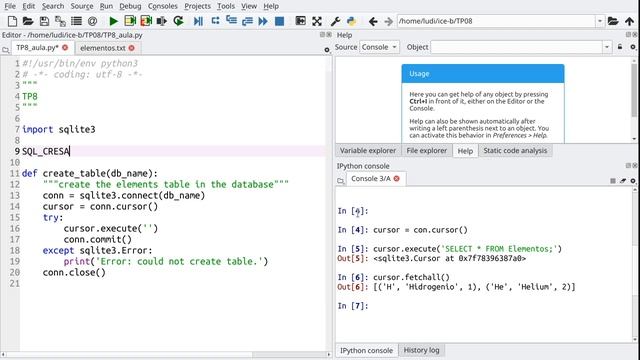640x360 pixels.
Task: Open the Debug menu
Action: [x=130, y=6]
